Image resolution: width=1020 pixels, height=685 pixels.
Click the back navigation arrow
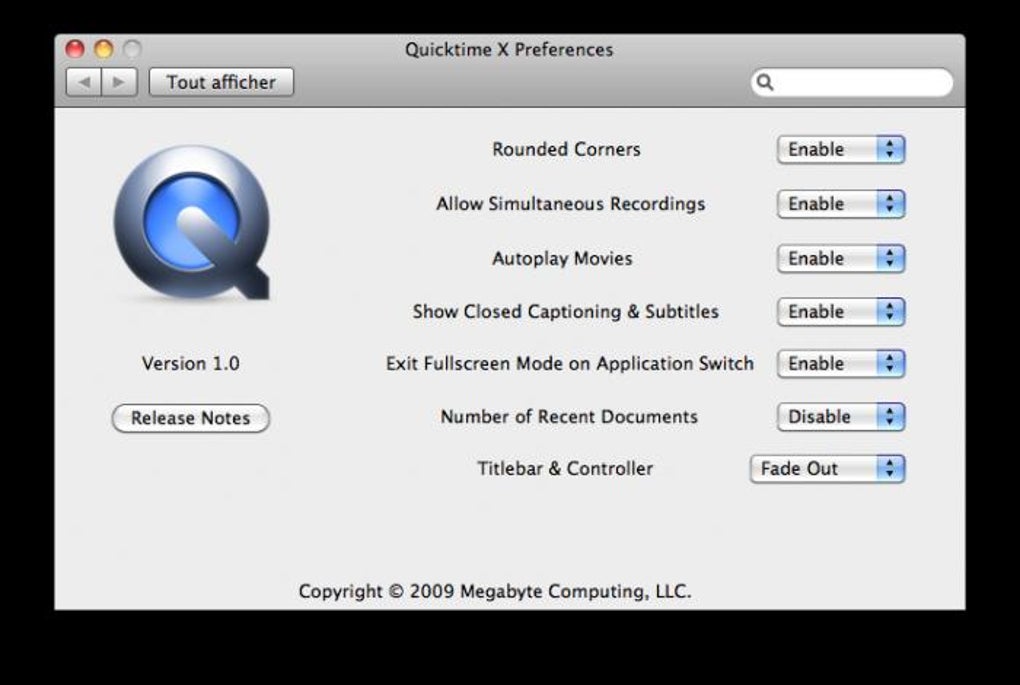click(x=84, y=82)
